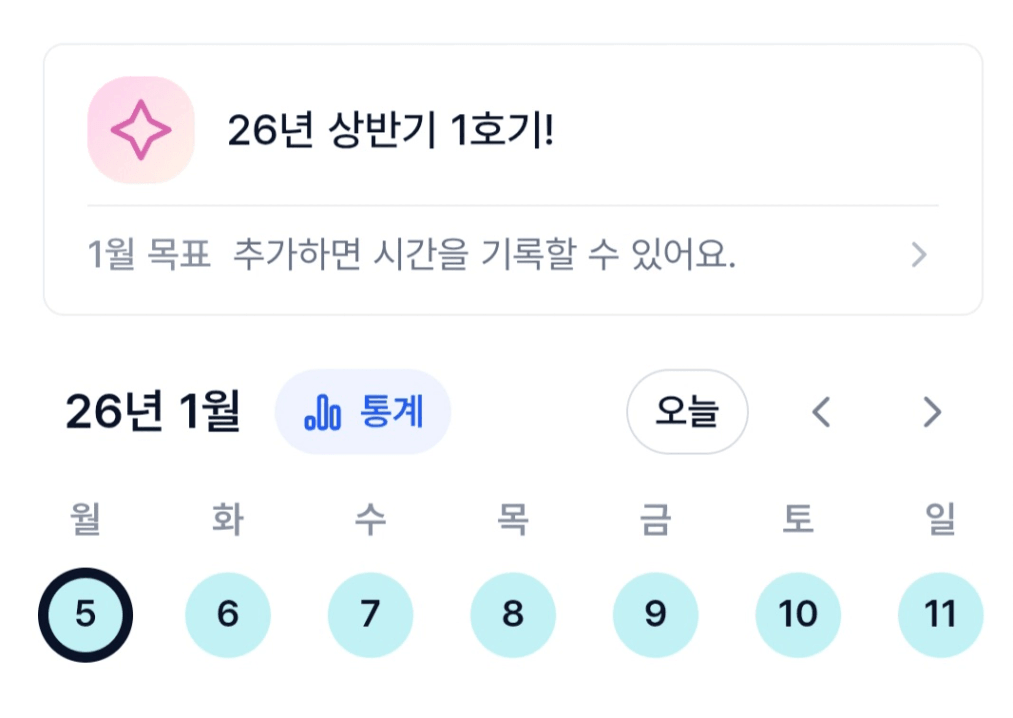Choose the date 11 circle
1013x718 pixels.
point(940,614)
